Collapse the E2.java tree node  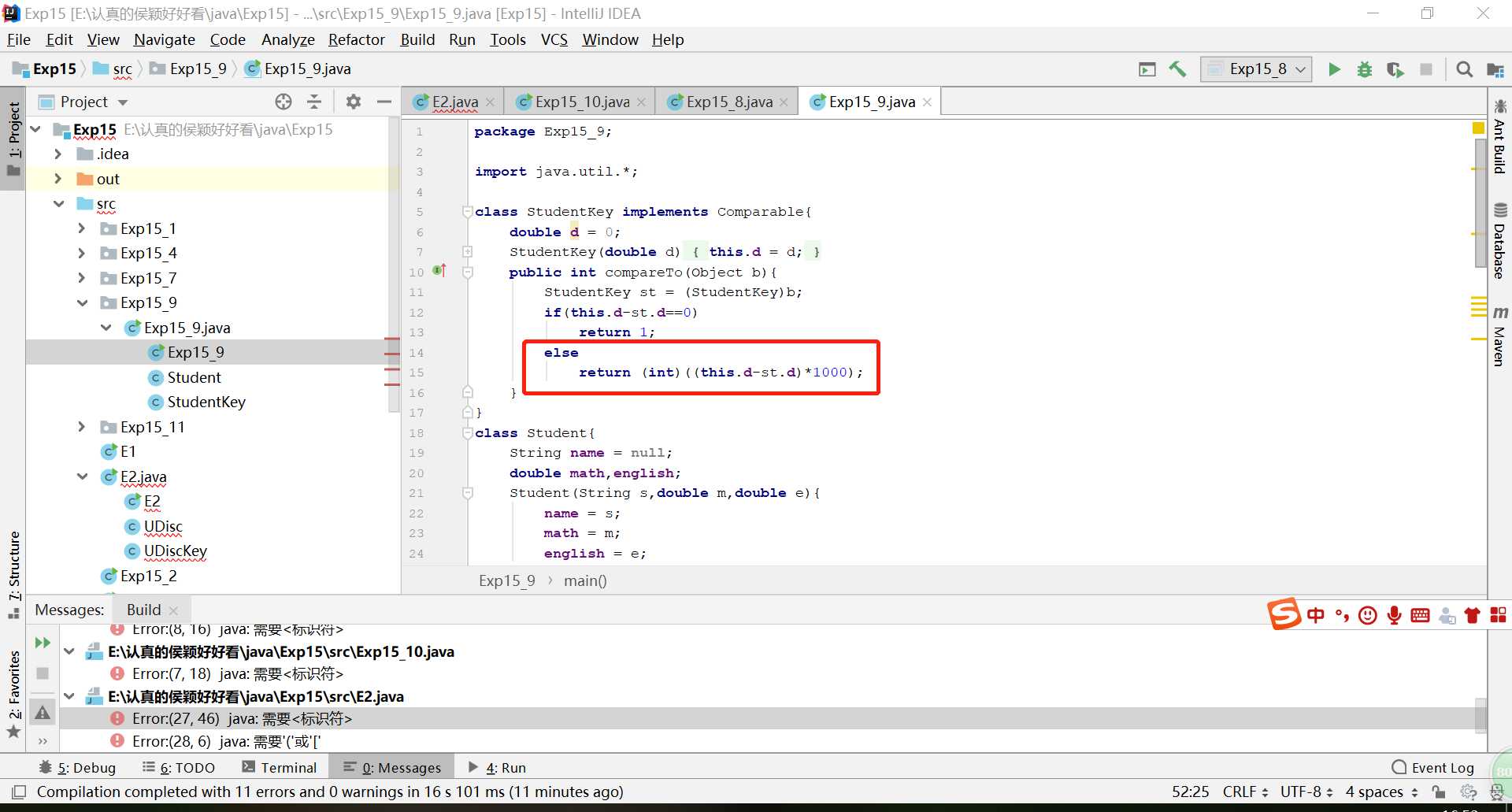point(82,476)
